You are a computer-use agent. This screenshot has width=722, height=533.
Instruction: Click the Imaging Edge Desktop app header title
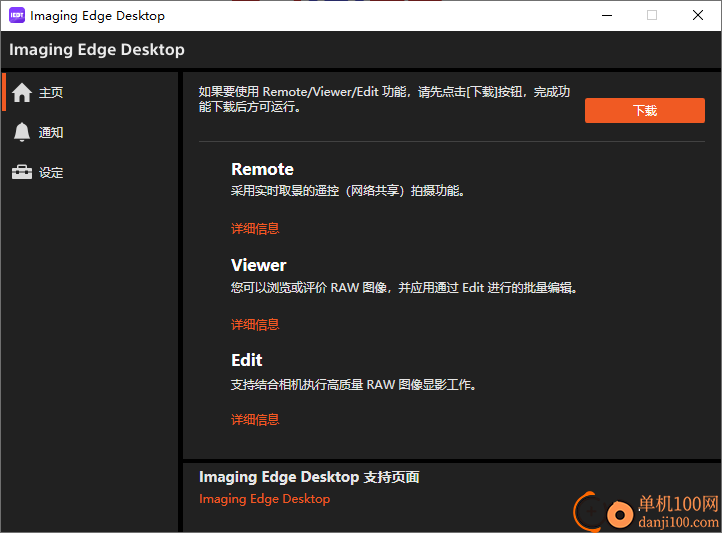pyautogui.click(x=97, y=49)
